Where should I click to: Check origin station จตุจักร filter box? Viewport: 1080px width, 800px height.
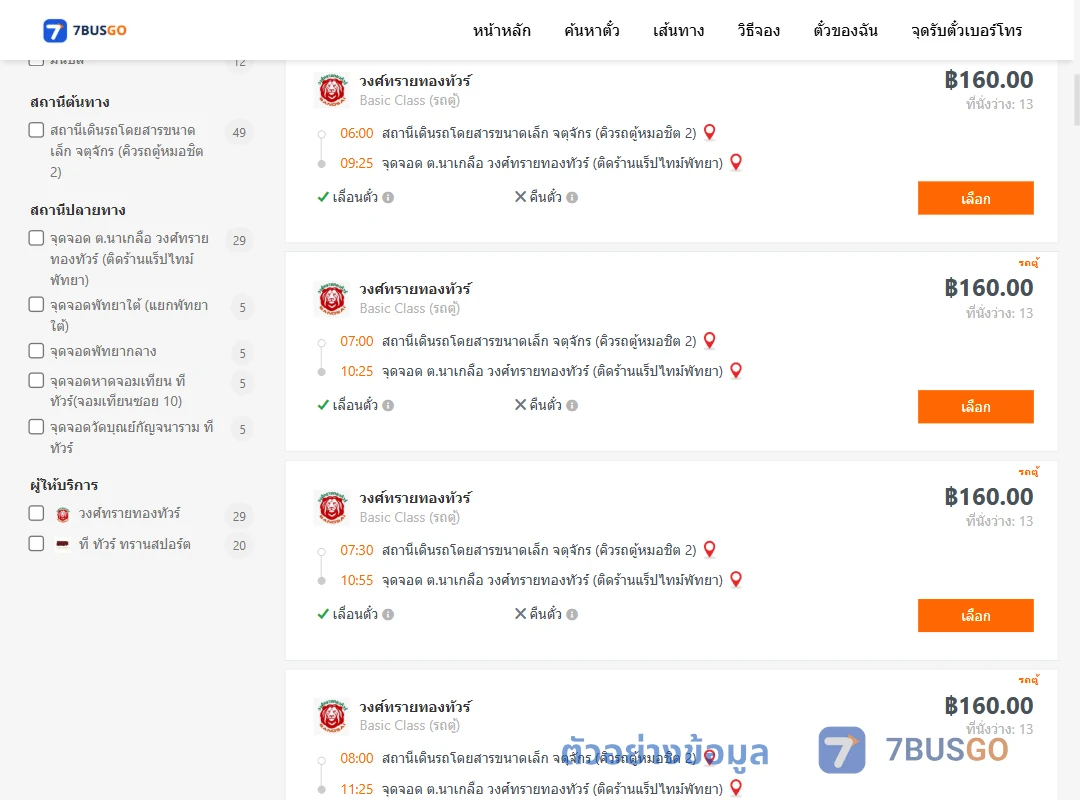pos(37,130)
